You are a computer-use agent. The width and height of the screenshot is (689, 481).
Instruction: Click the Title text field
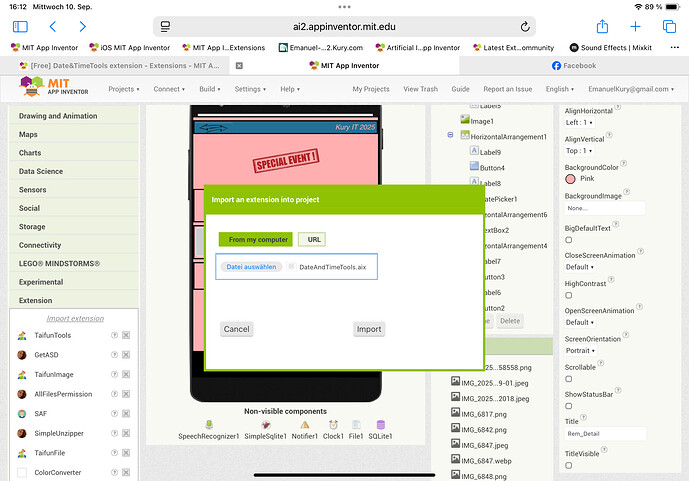606,434
